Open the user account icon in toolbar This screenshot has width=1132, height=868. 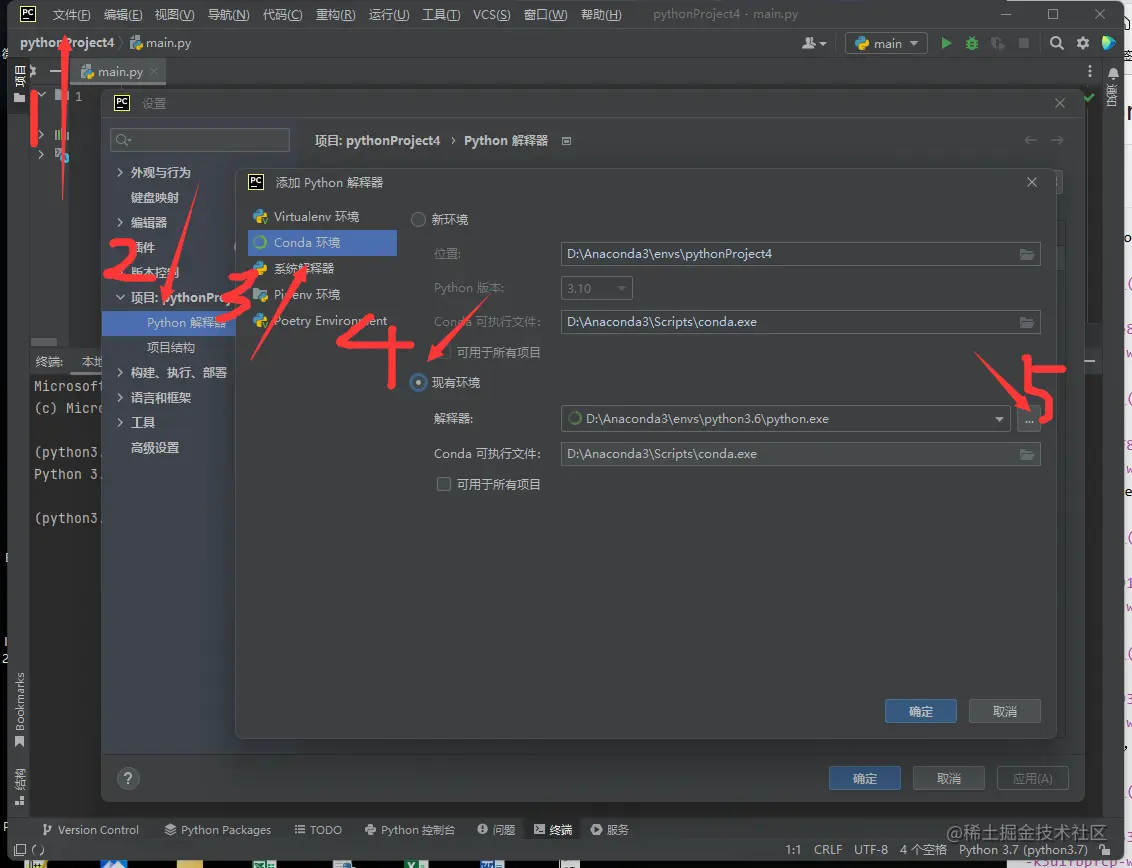coord(814,43)
